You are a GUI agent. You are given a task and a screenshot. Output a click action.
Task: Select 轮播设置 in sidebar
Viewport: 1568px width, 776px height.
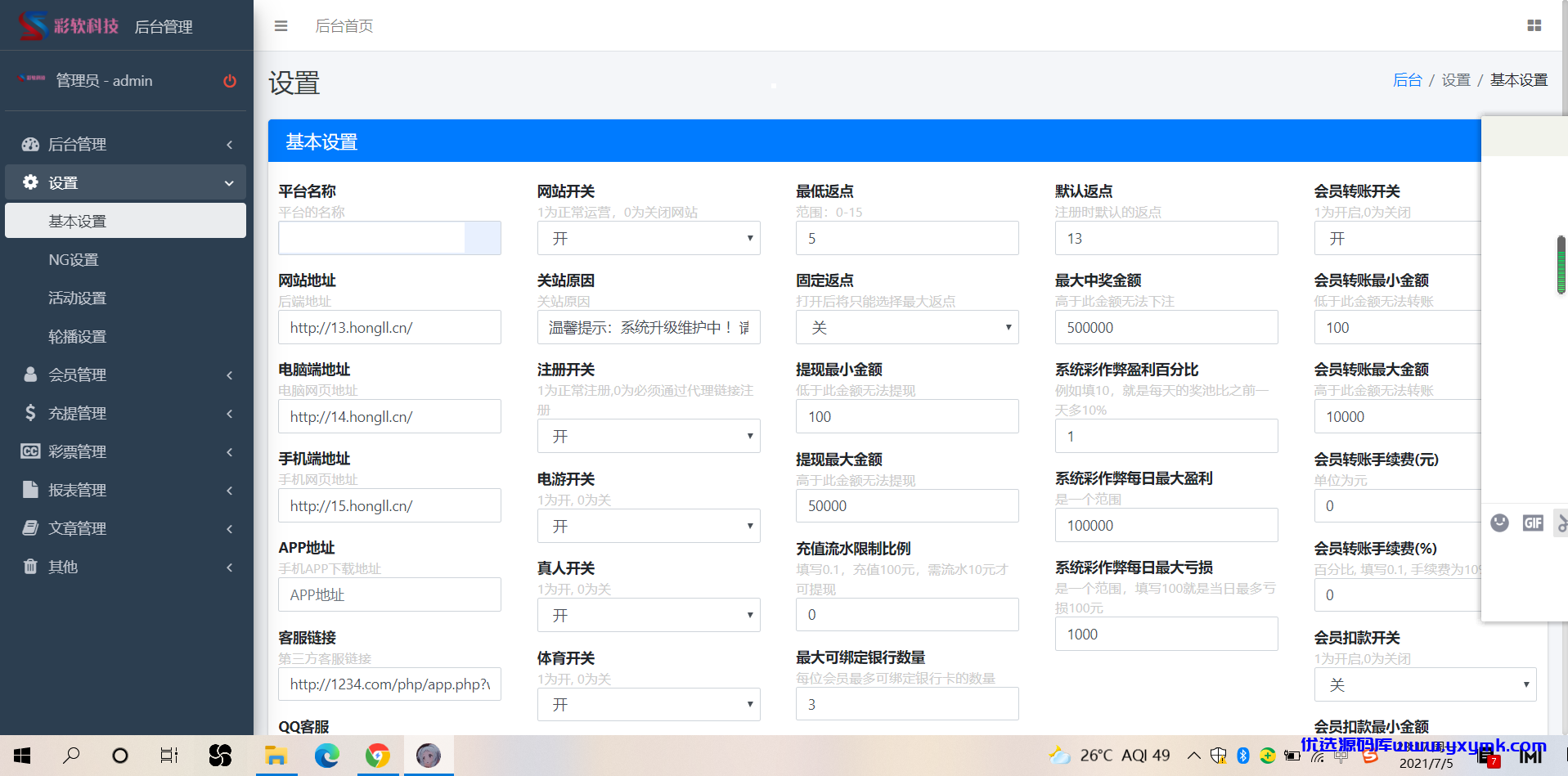point(125,336)
